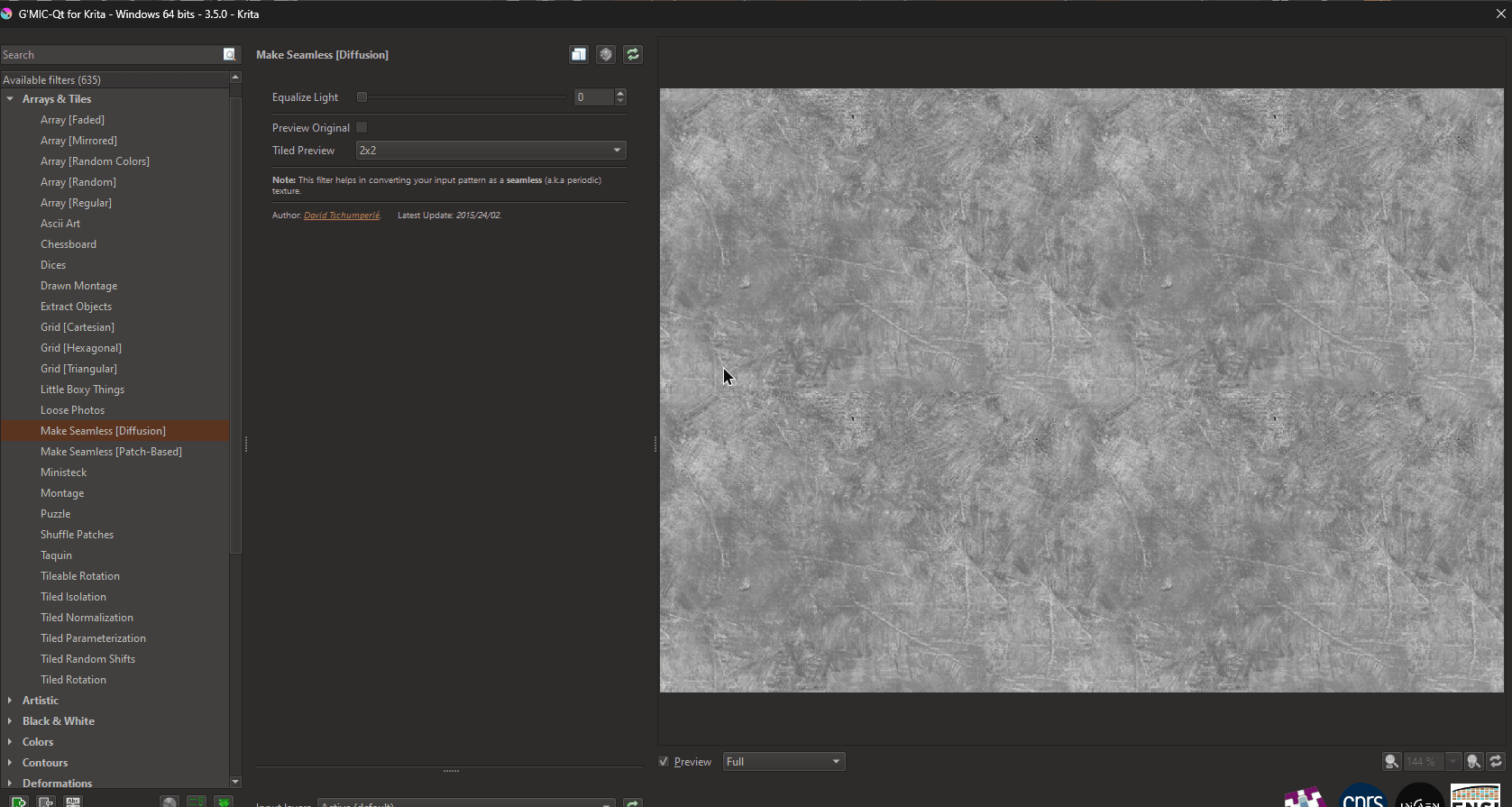This screenshot has width=1512, height=807.
Task: Click the zoom in magnifier icon
Action: [x=1473, y=762]
